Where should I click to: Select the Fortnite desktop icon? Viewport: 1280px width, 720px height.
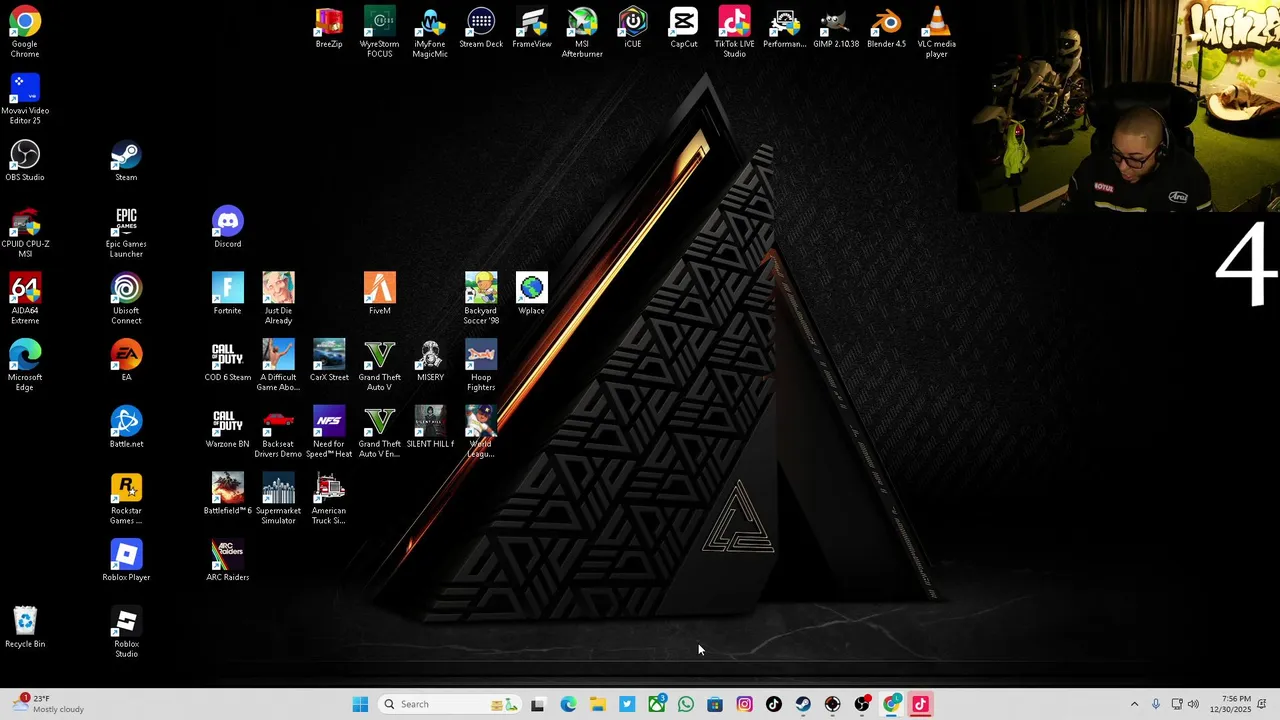click(227, 294)
